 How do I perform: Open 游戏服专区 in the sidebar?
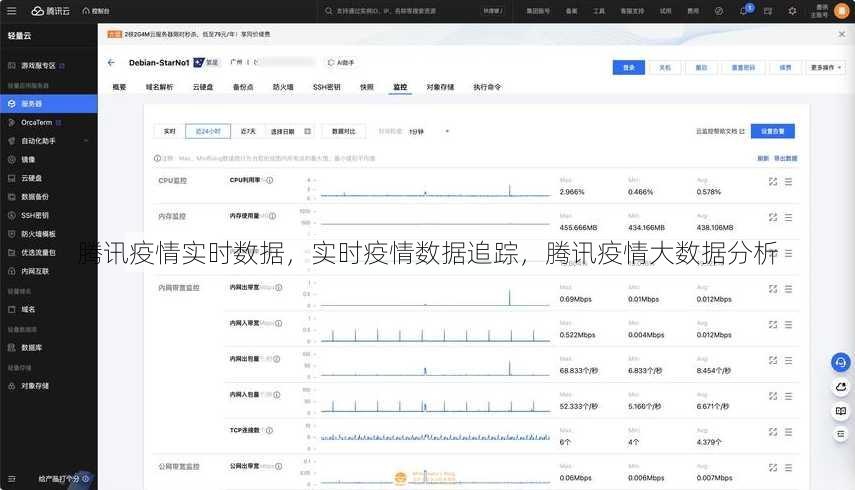pyautogui.click(x=38, y=65)
